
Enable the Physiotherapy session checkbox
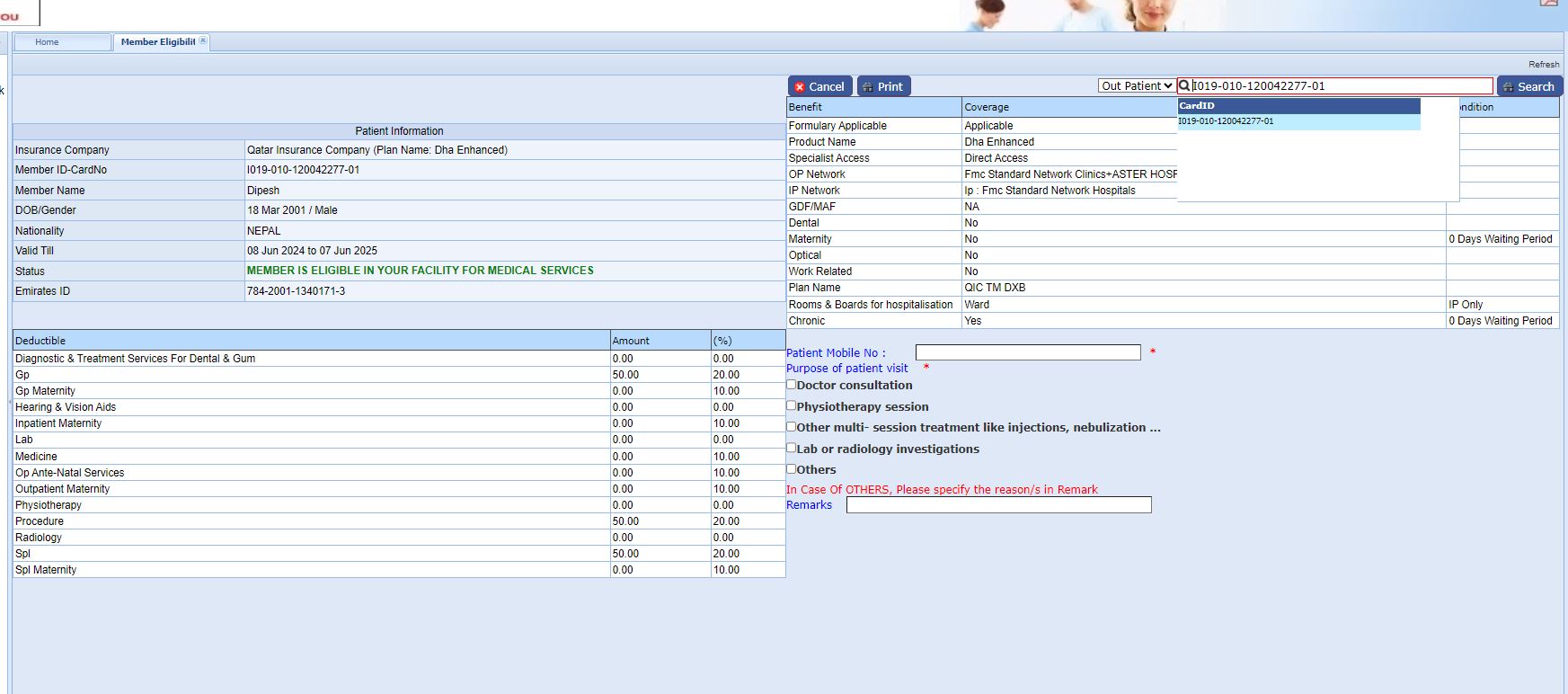(x=792, y=405)
